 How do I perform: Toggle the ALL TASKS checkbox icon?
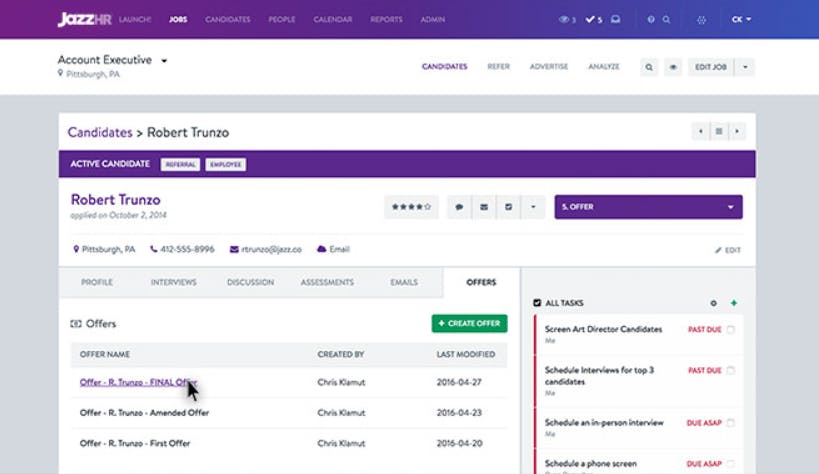537,303
